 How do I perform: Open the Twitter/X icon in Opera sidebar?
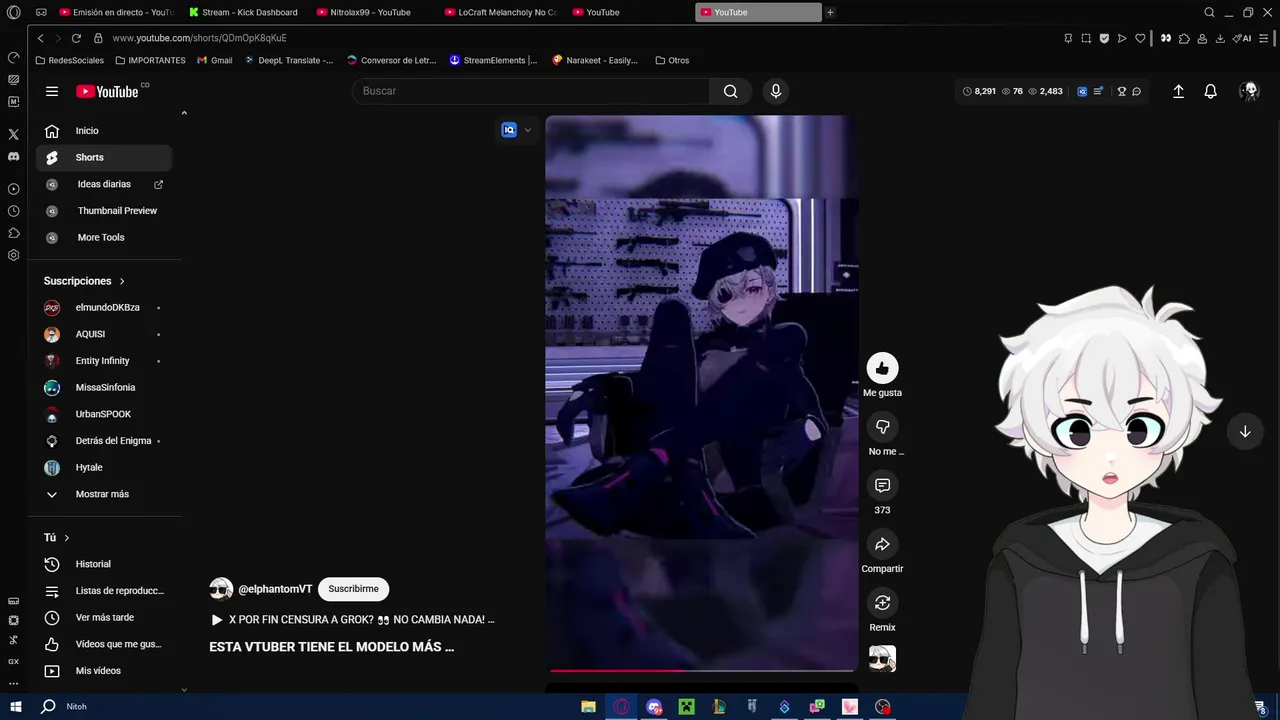point(13,134)
